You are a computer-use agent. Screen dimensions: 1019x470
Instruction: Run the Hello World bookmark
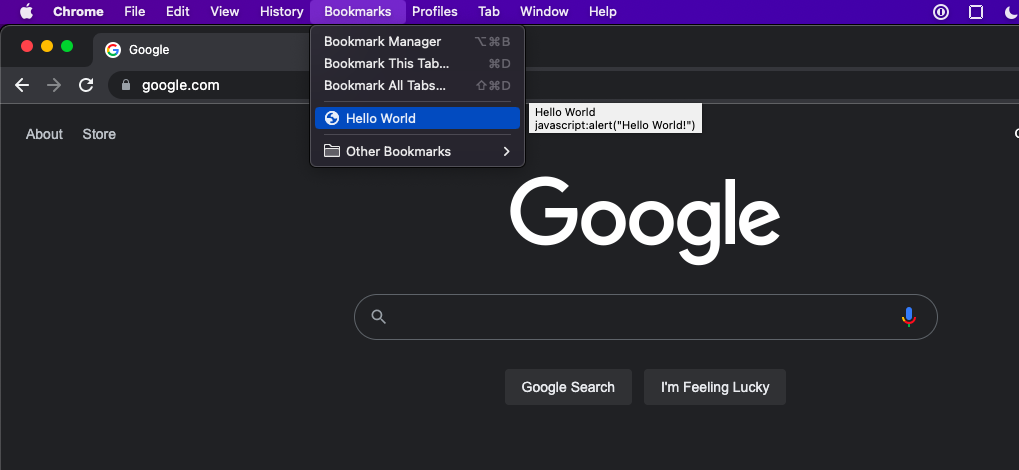(x=380, y=118)
